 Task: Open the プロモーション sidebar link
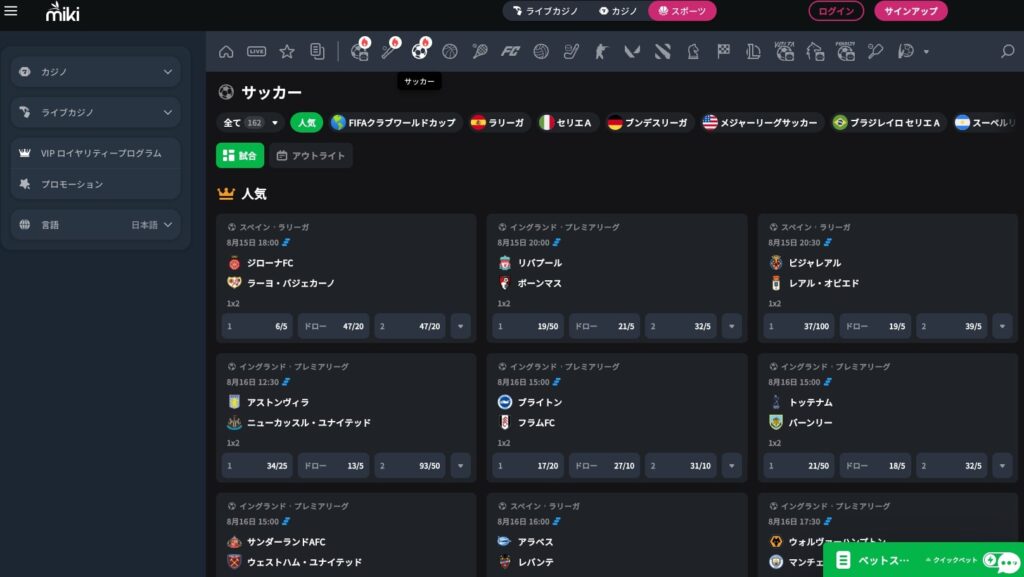[x=95, y=185]
